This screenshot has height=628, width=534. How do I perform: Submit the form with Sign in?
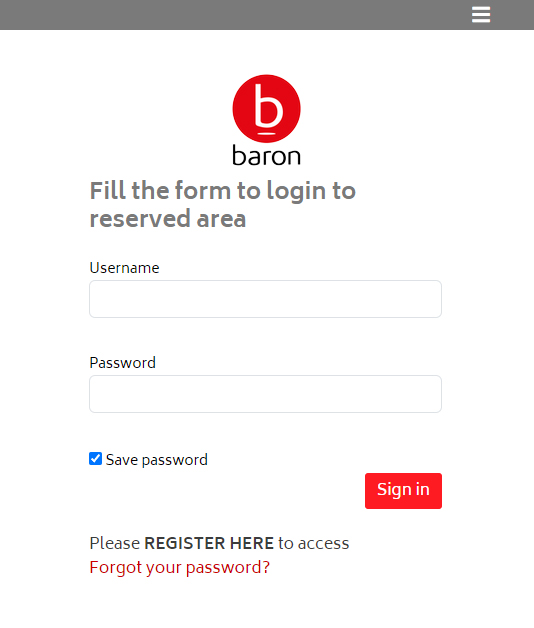coord(403,491)
